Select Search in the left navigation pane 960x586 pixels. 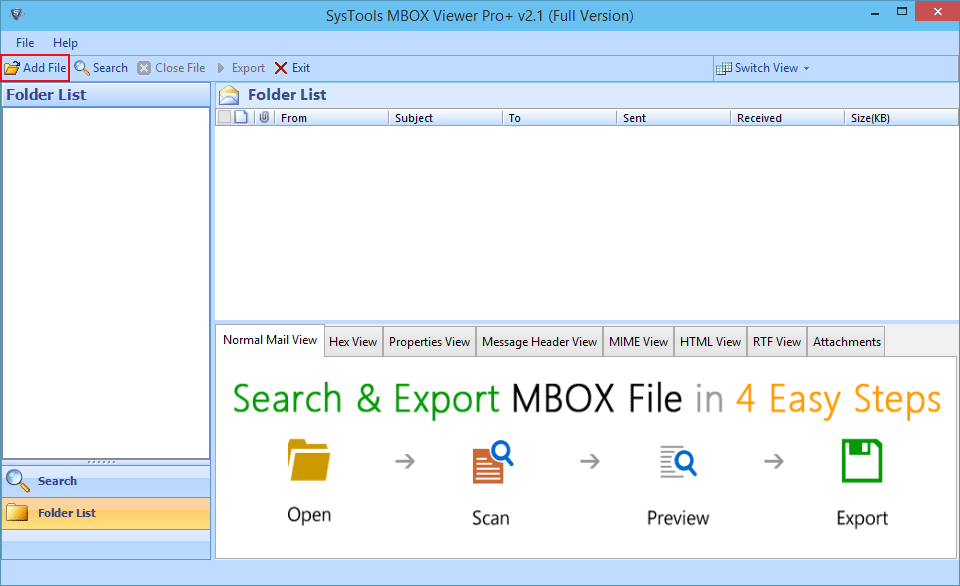(x=106, y=481)
